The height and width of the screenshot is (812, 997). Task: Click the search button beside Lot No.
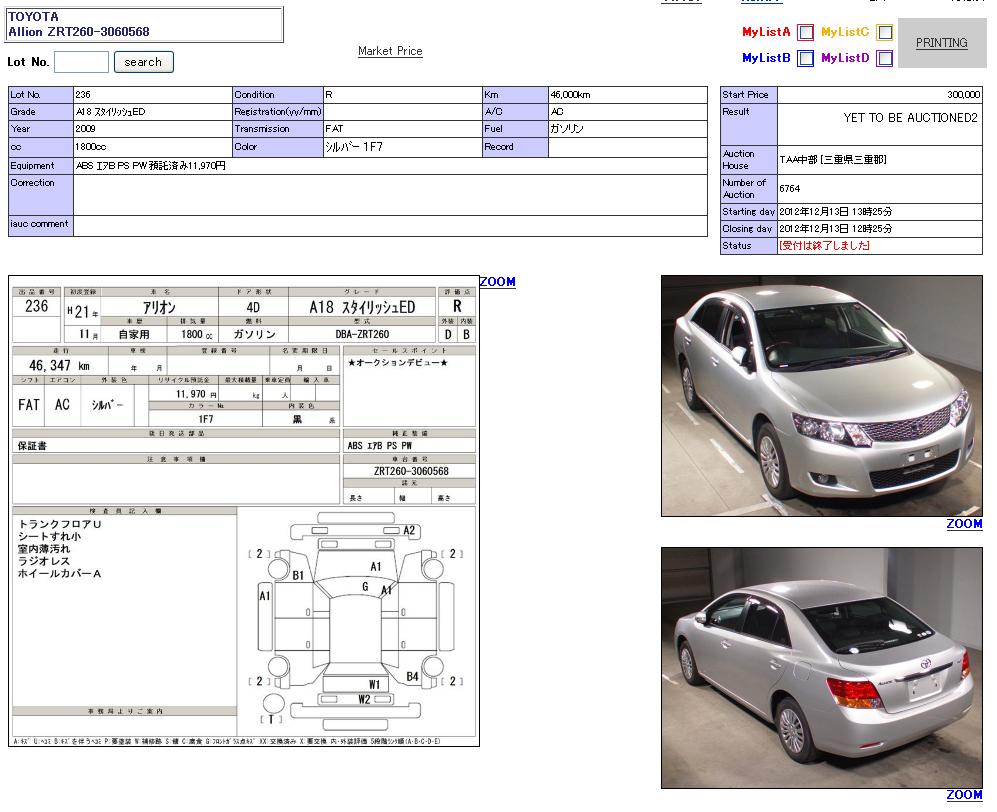(143, 62)
